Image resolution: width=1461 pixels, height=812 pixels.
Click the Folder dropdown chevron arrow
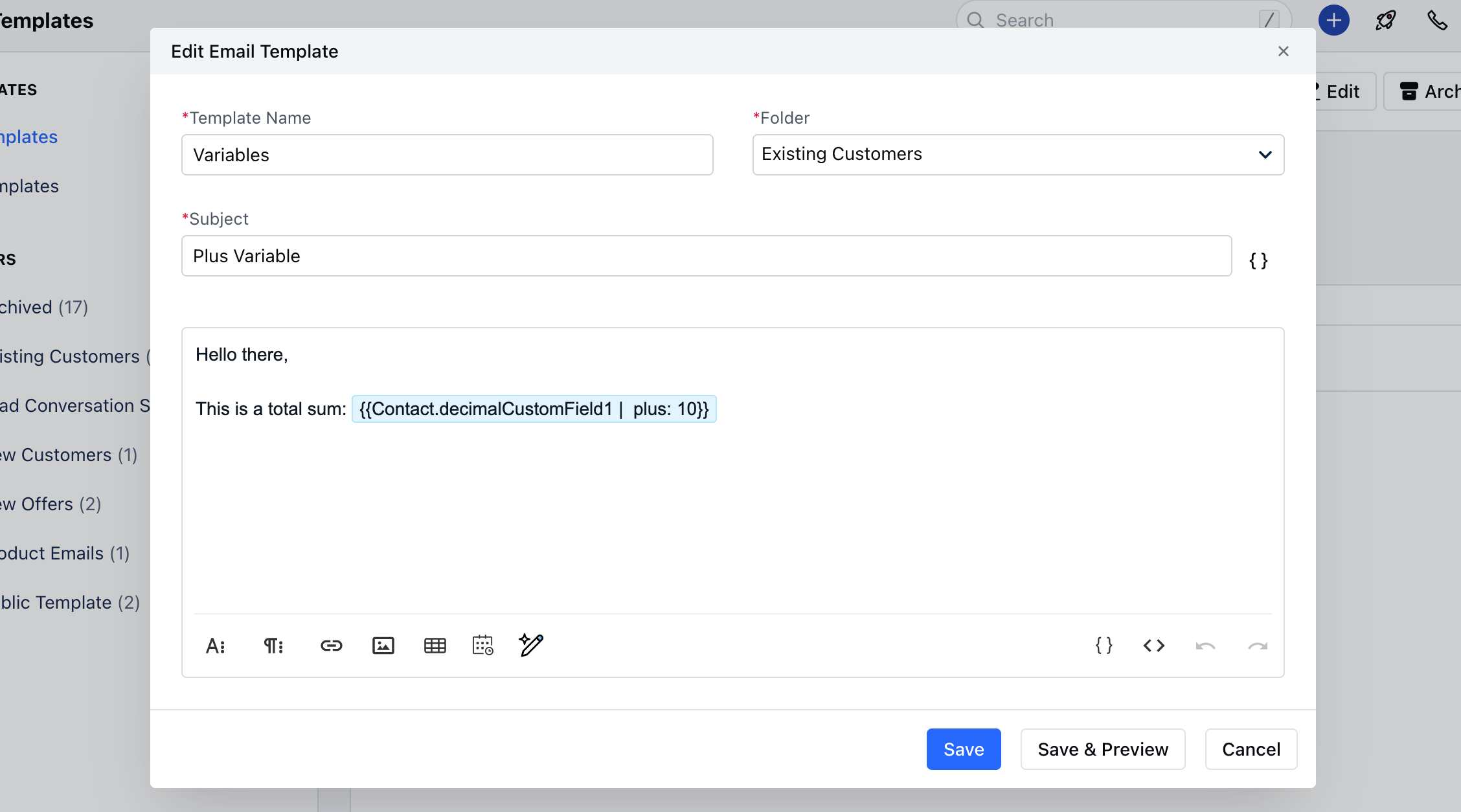[x=1265, y=155]
